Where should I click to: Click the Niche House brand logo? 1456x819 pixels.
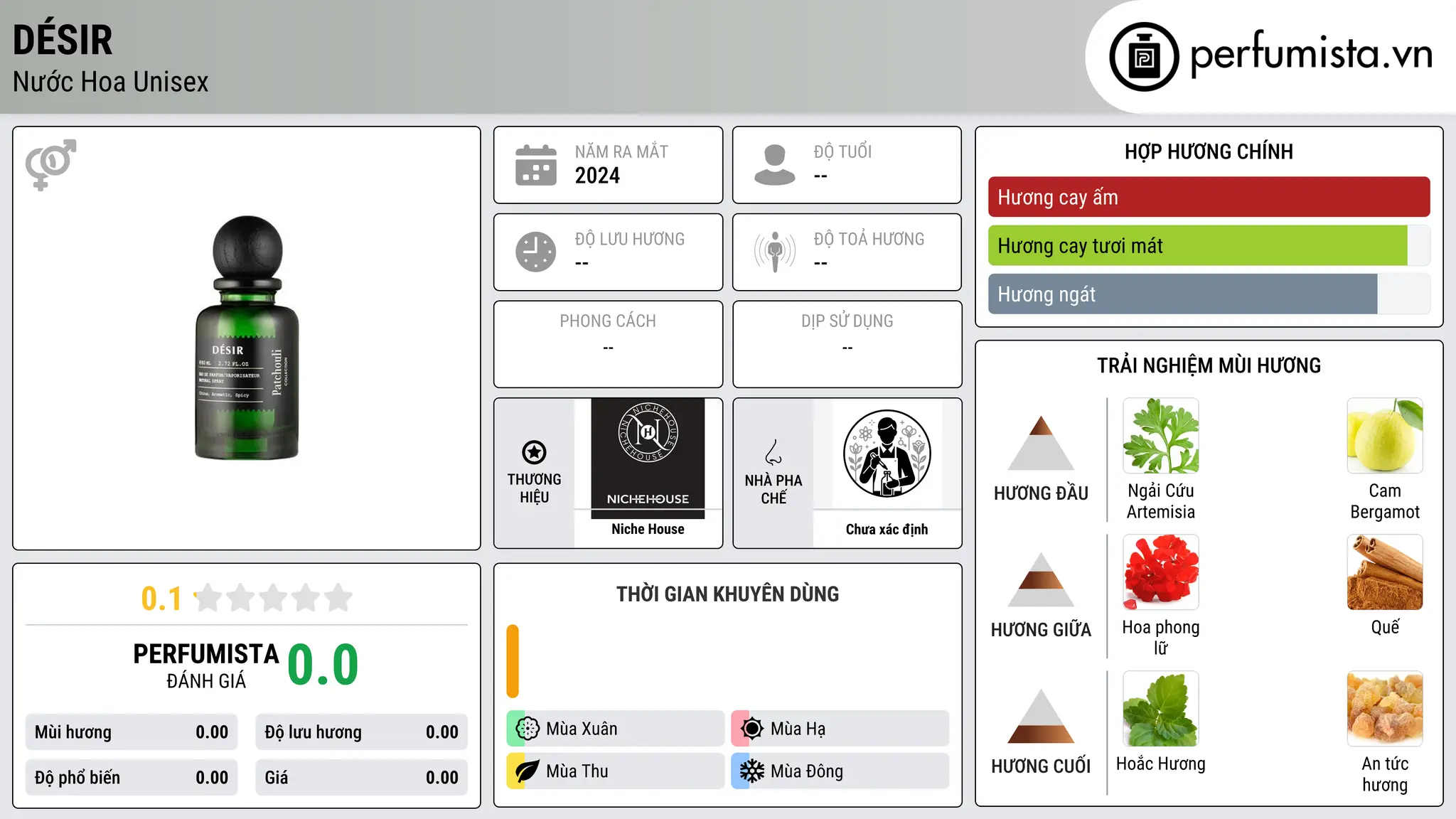point(648,458)
